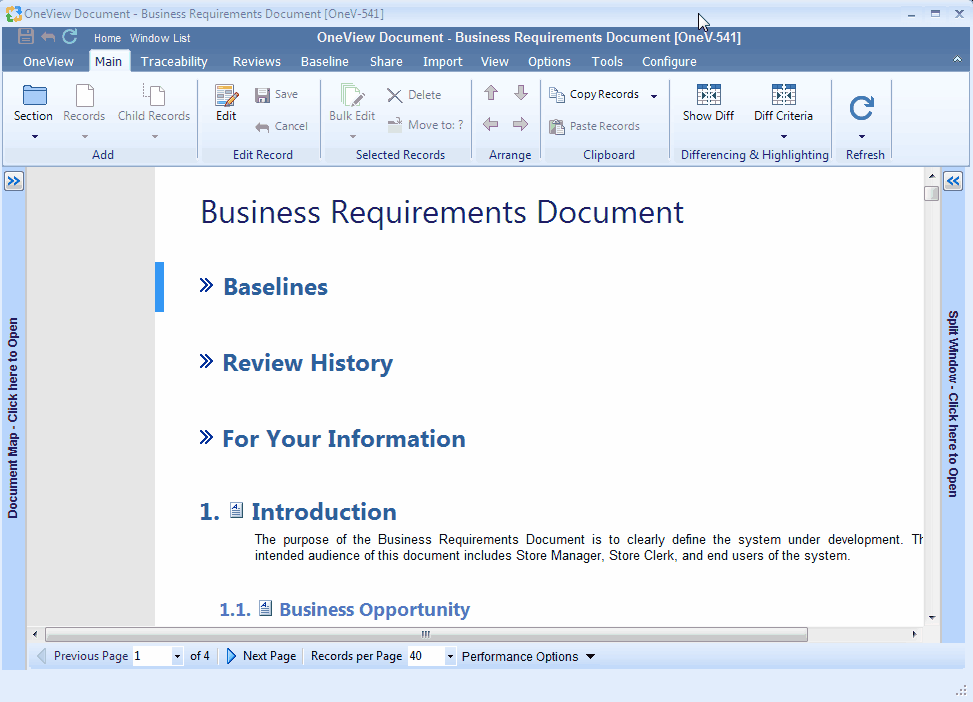
Task: Click the vertical scrollbar thumb
Action: [x=931, y=194]
